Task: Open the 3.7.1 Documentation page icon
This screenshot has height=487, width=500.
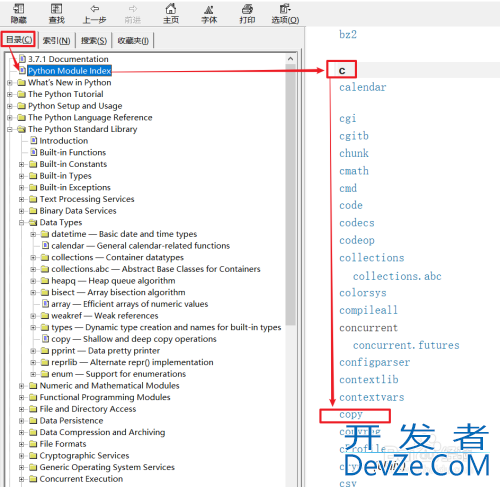Action: [x=22, y=59]
